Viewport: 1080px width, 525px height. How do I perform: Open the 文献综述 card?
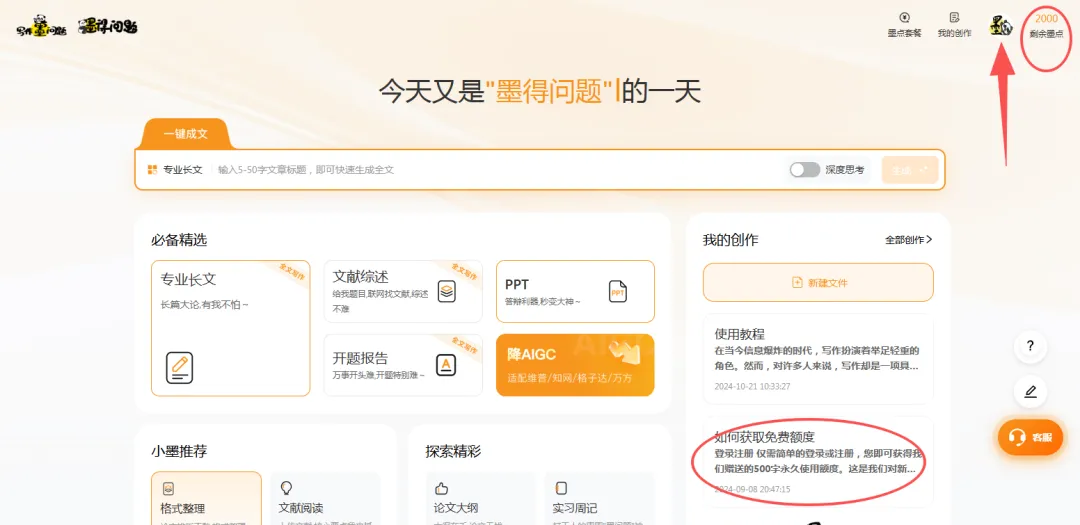pos(403,291)
